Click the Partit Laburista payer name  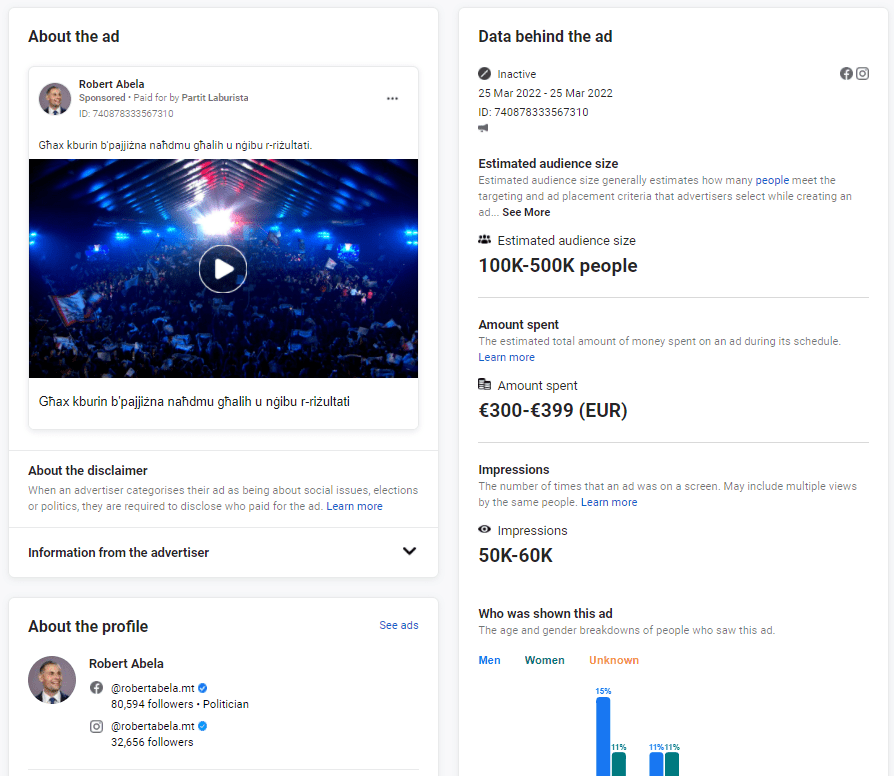coord(215,98)
